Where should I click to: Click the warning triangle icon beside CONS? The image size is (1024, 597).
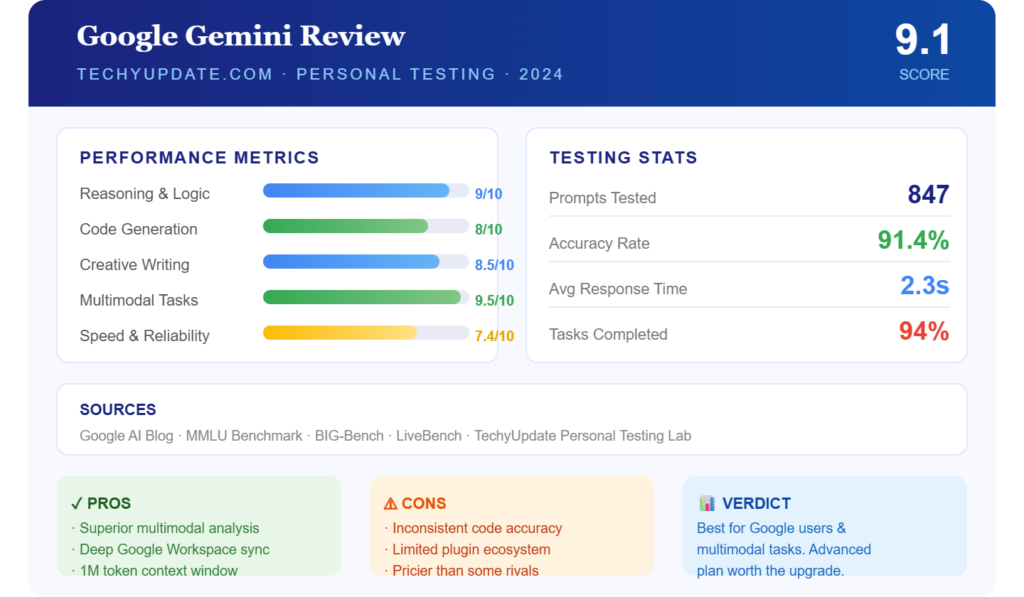click(390, 504)
